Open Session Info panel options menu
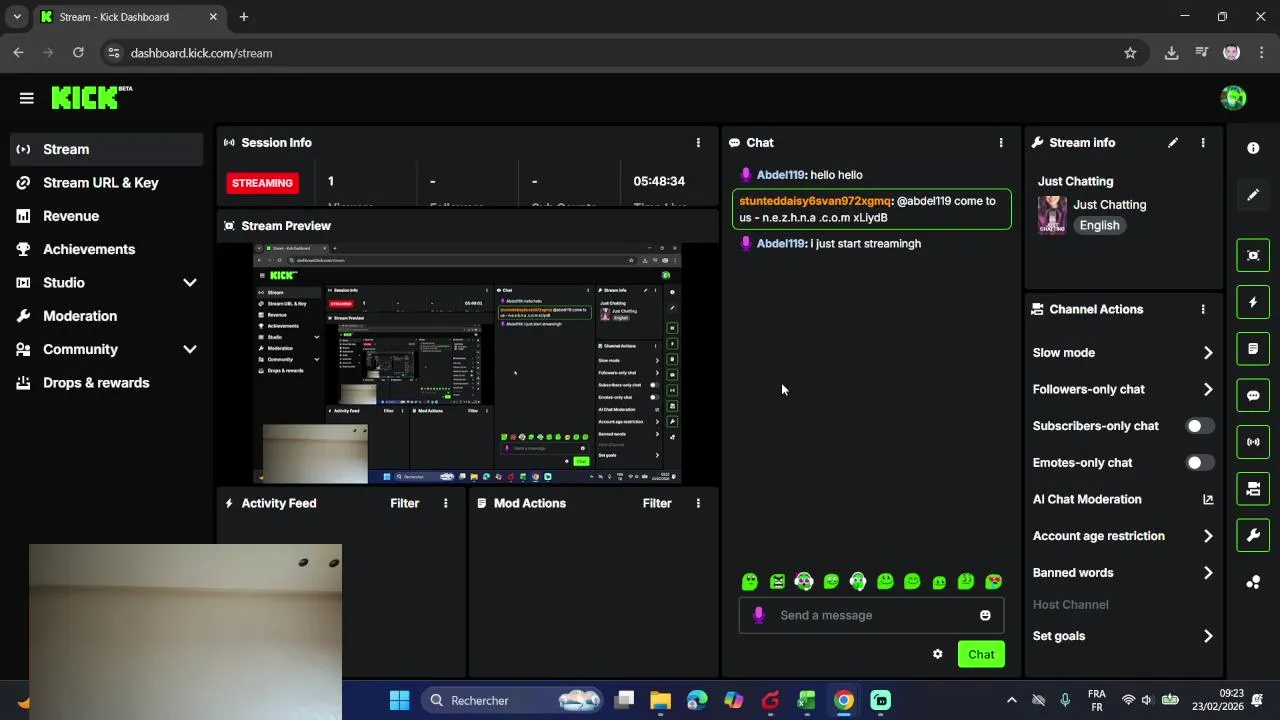 [x=698, y=143]
